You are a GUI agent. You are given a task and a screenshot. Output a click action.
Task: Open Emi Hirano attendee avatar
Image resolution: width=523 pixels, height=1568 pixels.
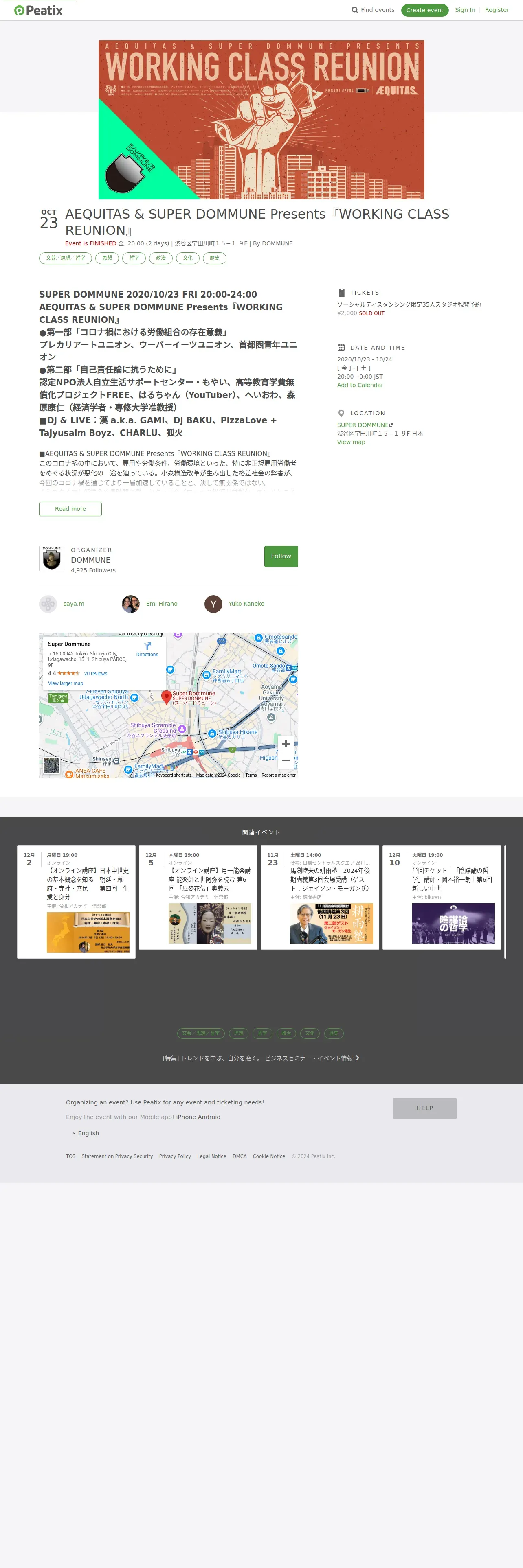click(x=130, y=604)
